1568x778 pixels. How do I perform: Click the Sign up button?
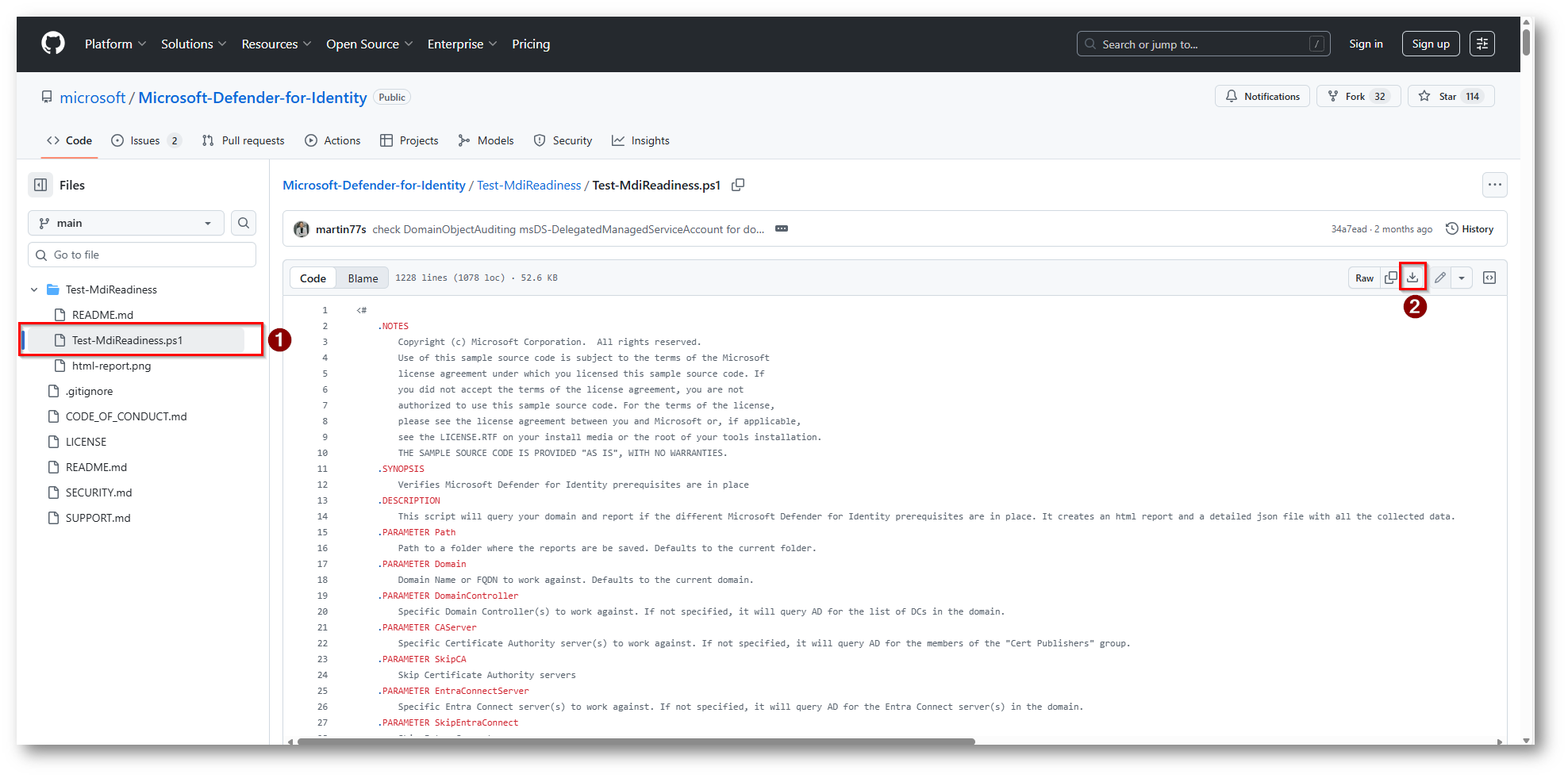[x=1431, y=44]
